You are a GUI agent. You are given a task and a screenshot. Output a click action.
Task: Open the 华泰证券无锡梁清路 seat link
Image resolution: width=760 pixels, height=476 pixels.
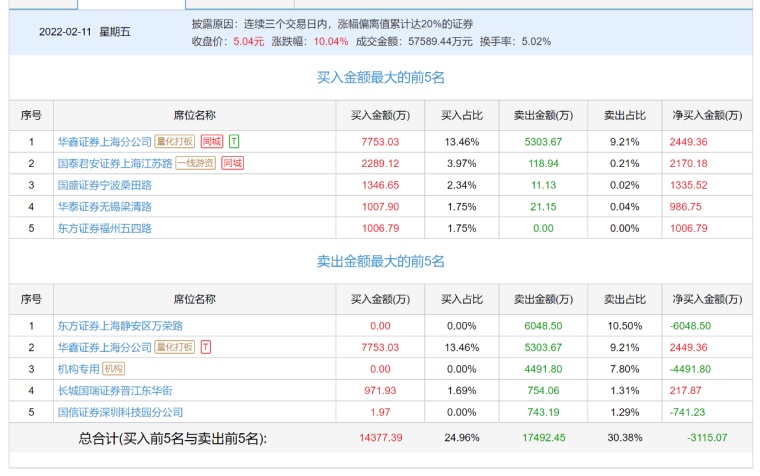[104, 207]
